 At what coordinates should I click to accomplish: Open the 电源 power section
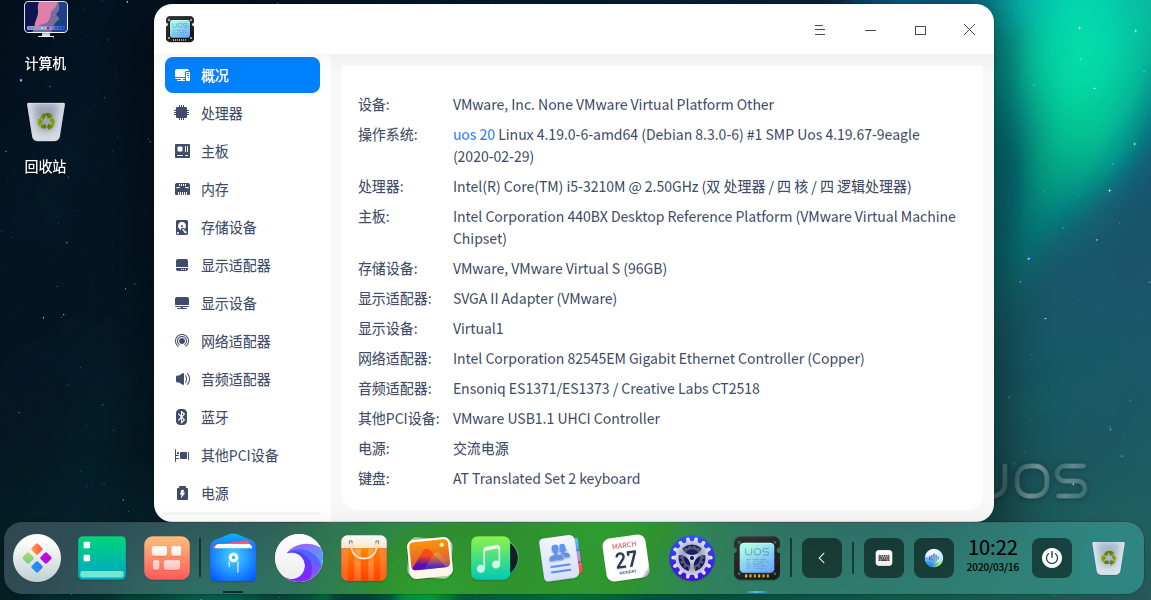click(242, 494)
